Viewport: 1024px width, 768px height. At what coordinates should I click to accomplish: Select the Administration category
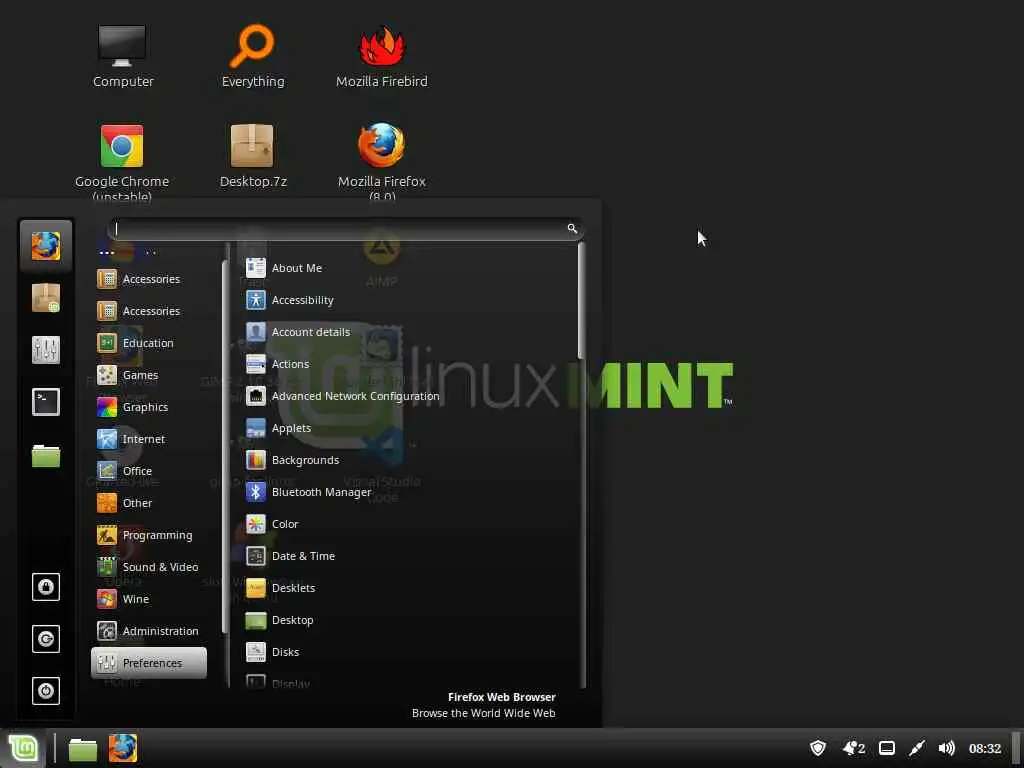148,631
